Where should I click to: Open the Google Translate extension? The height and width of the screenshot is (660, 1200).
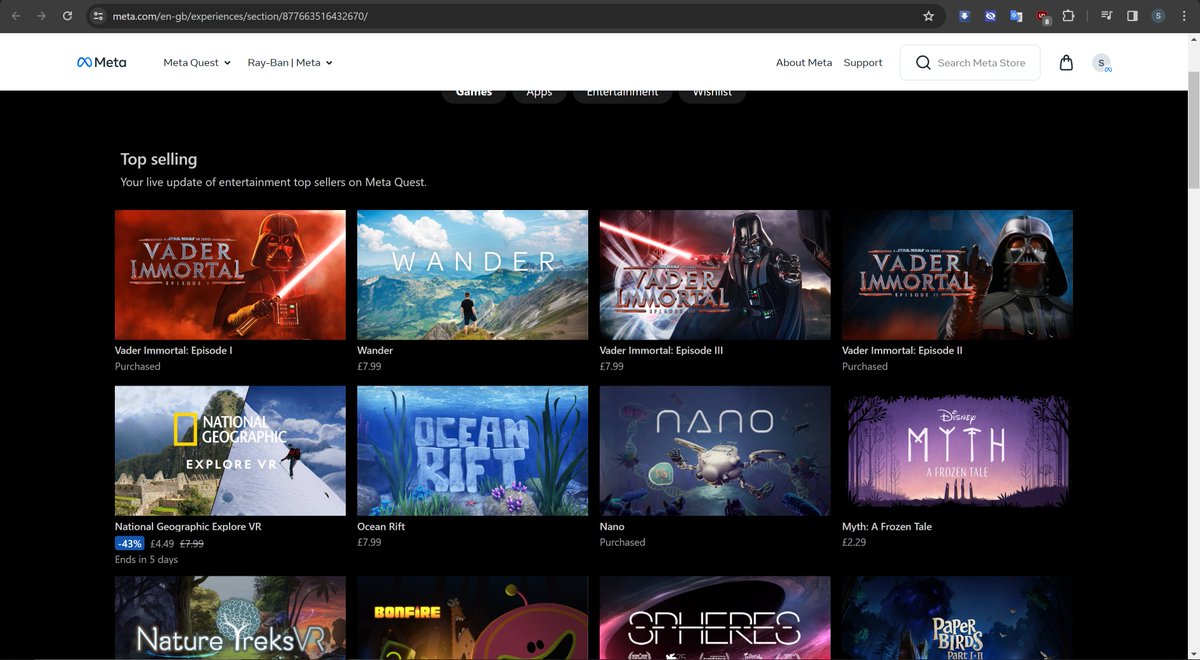point(1016,15)
